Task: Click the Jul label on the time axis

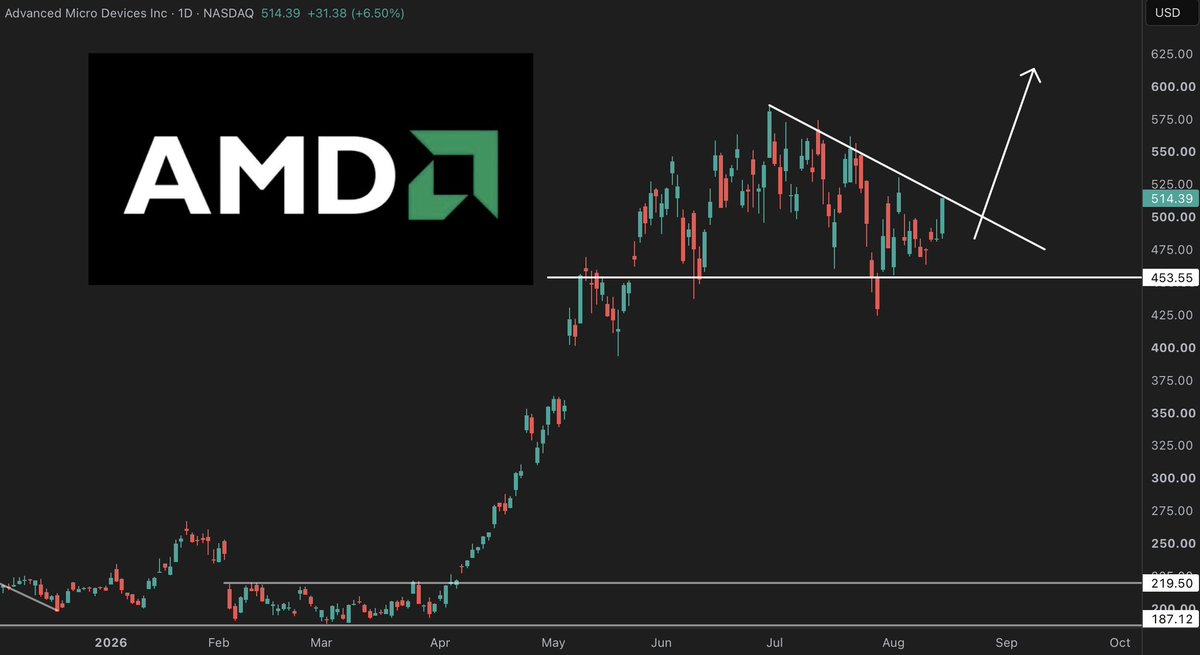Action: [x=774, y=643]
